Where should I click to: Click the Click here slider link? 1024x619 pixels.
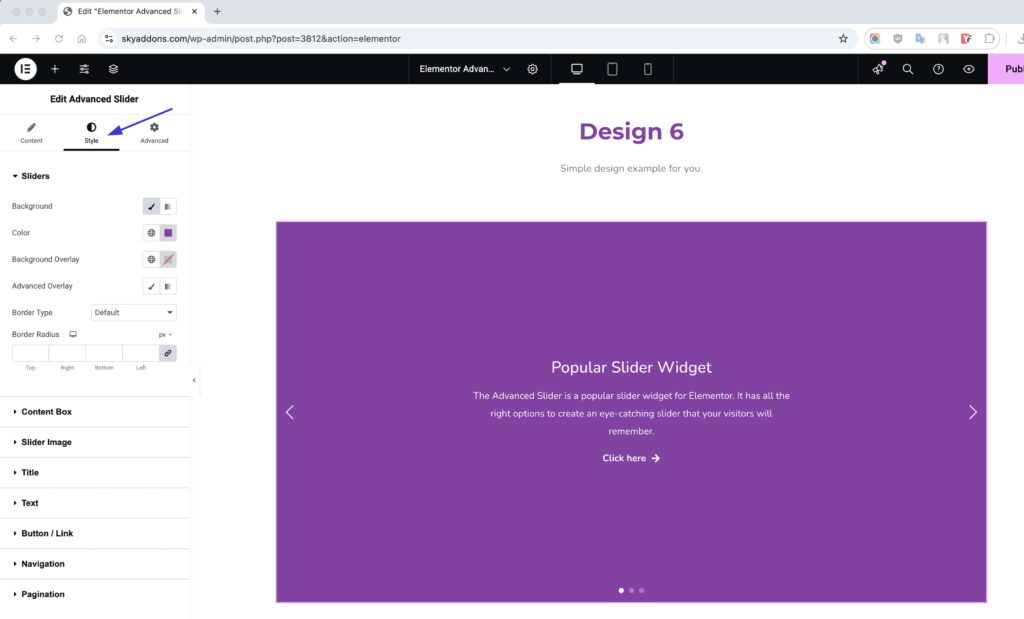[631, 458]
